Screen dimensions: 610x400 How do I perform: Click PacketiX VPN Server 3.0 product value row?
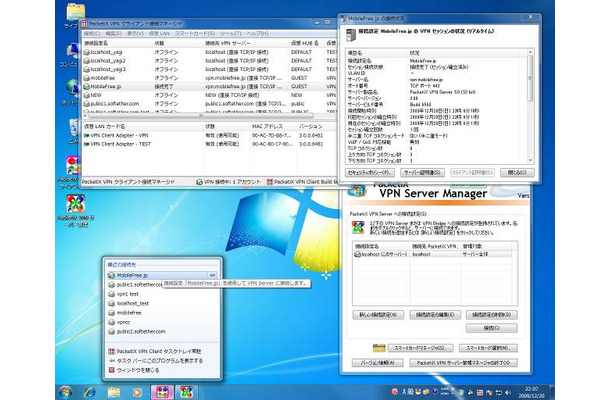coord(443,92)
